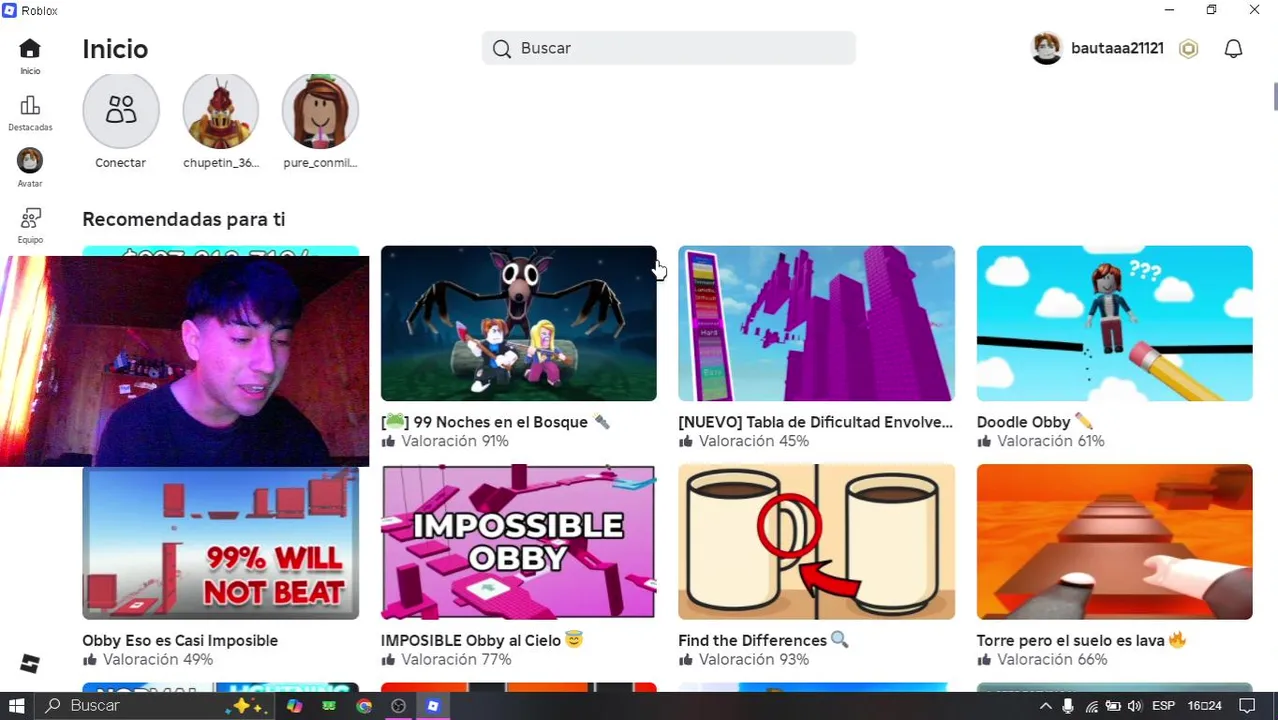Click the Find the Differences title
This screenshot has height=720, width=1278.
pyautogui.click(x=763, y=641)
